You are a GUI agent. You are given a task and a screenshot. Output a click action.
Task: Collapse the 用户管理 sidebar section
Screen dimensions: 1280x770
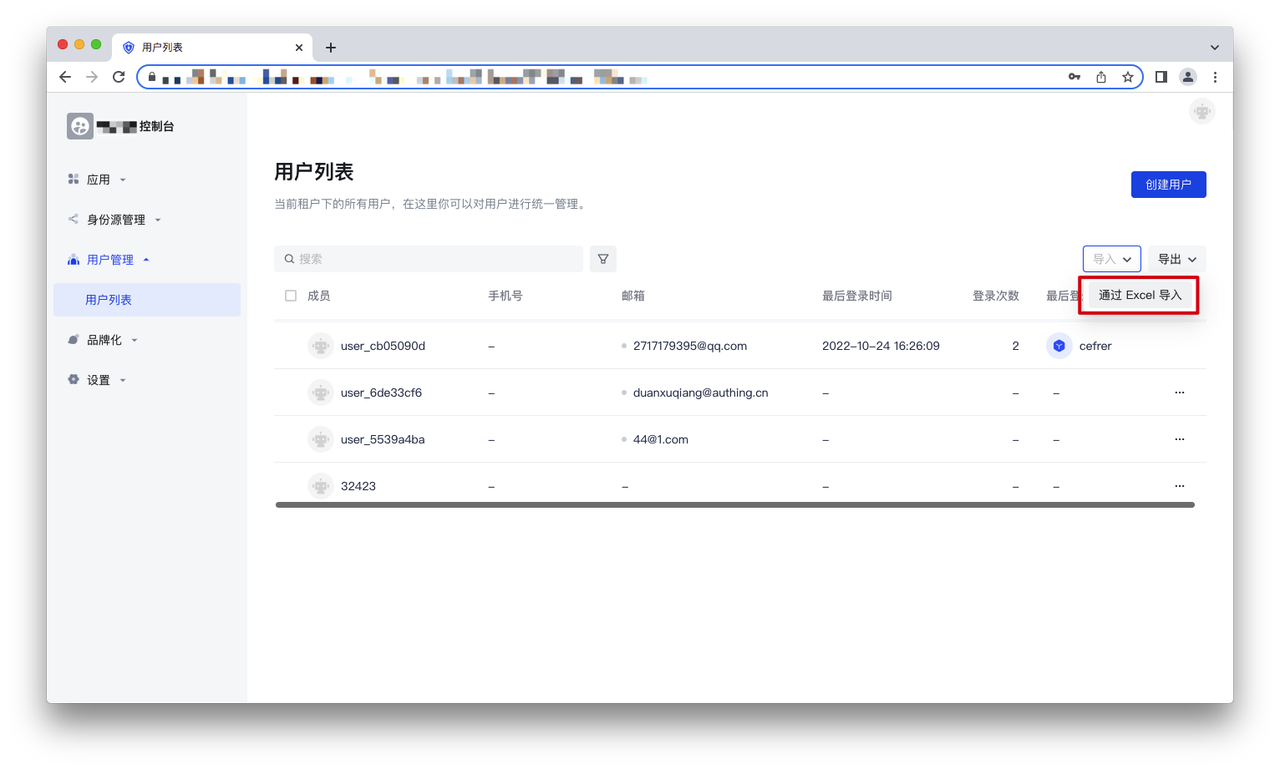point(110,260)
